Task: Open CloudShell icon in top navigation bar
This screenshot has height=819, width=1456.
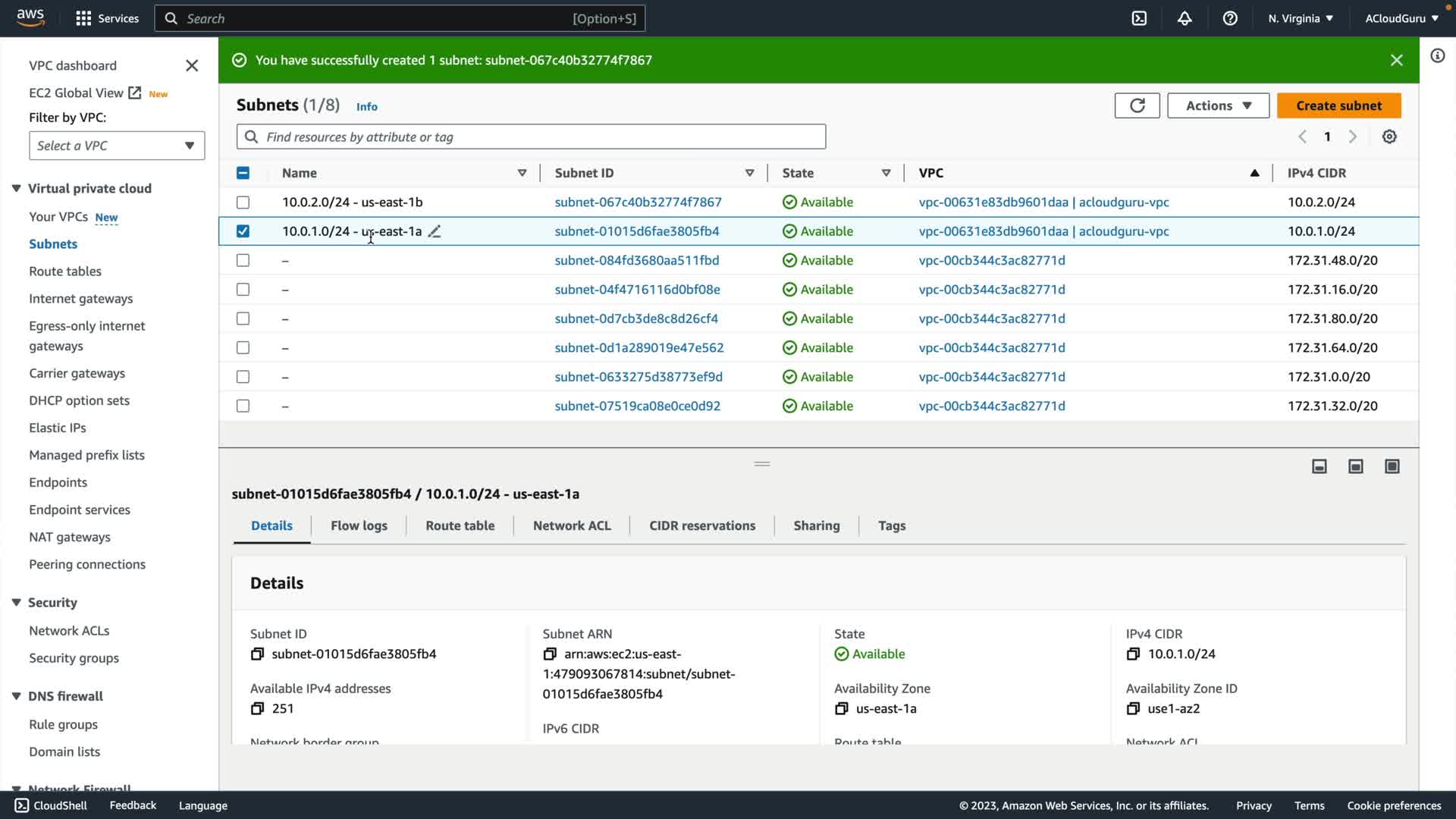Action: [1139, 18]
